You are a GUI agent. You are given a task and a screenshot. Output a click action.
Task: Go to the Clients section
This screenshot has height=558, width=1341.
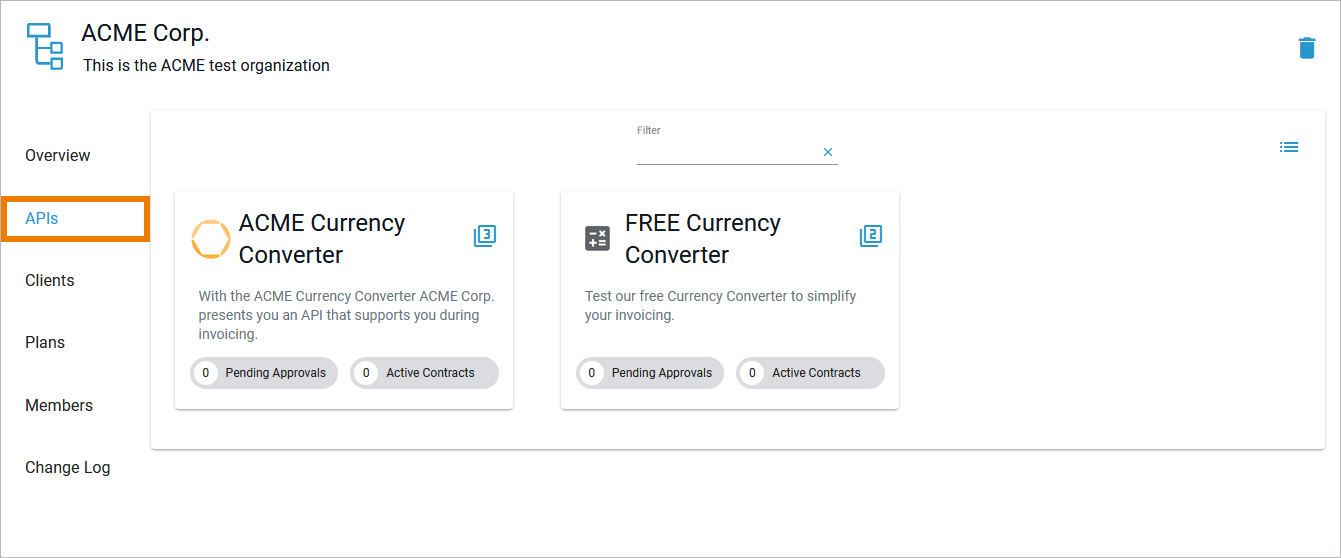pos(50,281)
